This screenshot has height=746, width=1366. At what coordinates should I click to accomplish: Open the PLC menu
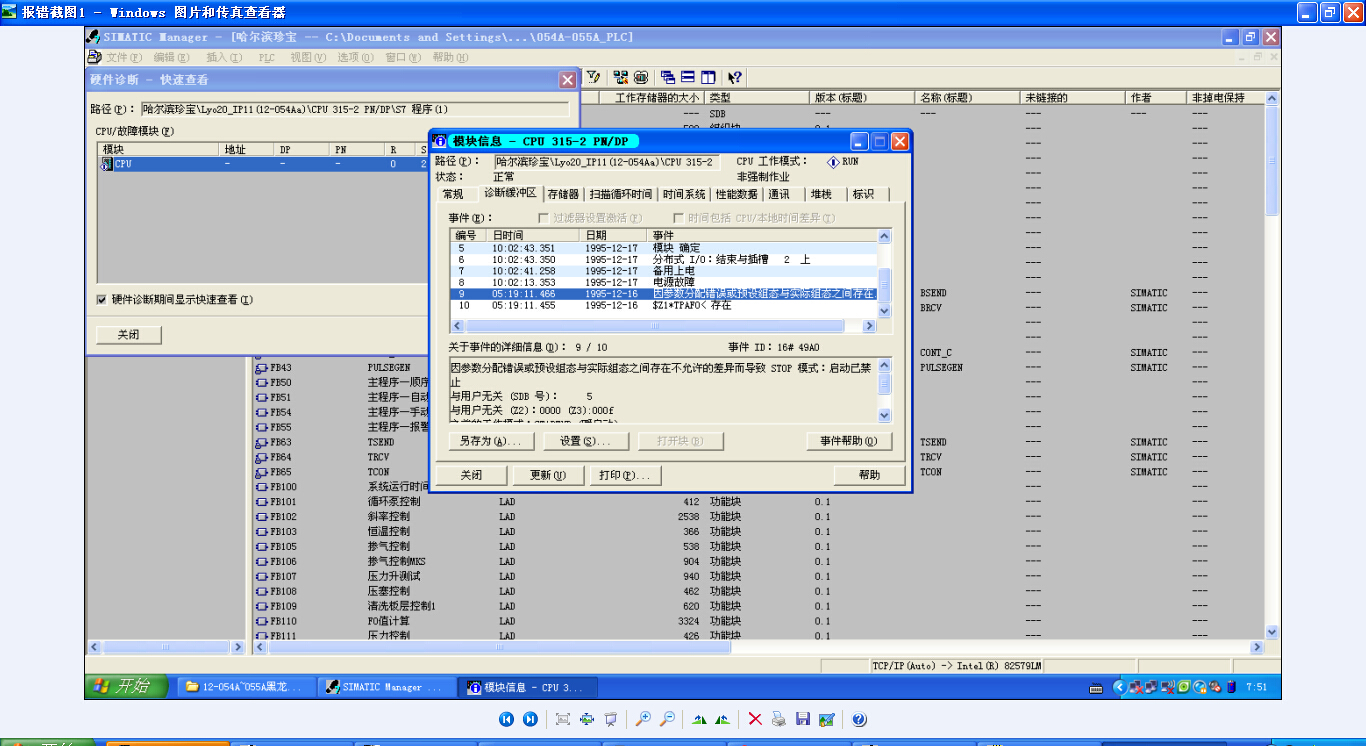point(267,58)
